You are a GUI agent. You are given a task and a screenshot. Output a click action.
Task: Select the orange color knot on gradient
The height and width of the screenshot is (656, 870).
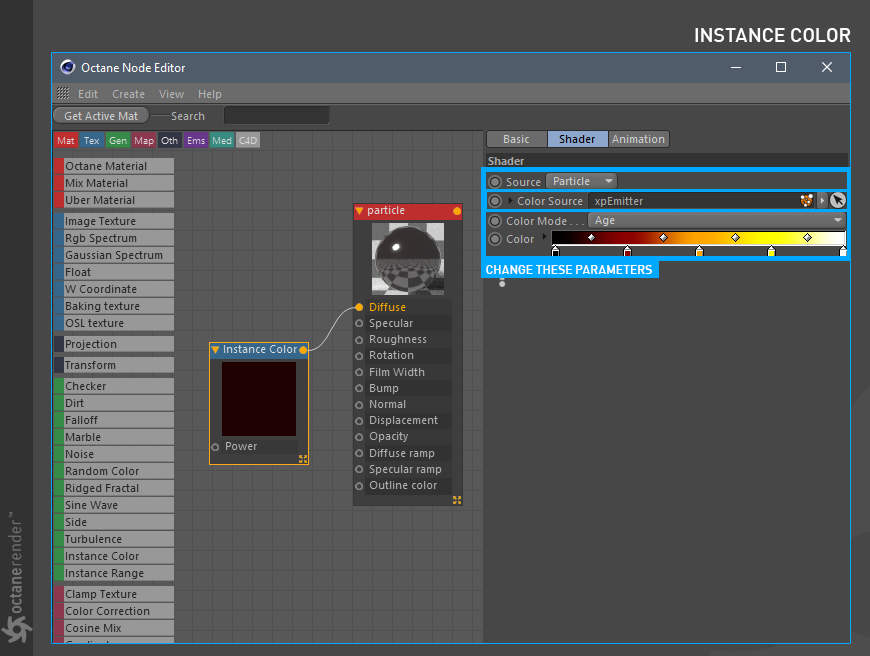699,252
